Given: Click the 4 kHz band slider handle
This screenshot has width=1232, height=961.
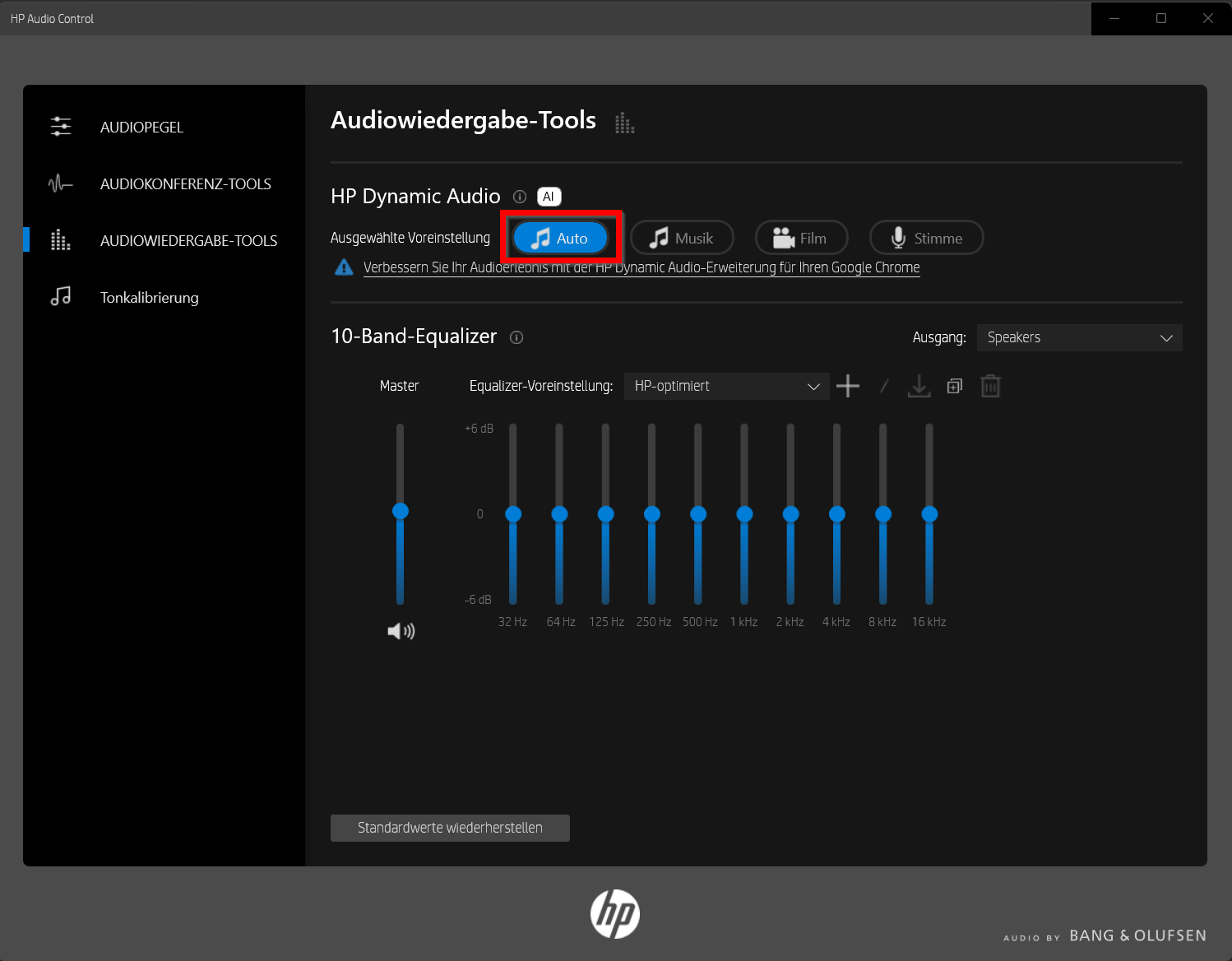Looking at the screenshot, I should pyautogui.click(x=837, y=514).
